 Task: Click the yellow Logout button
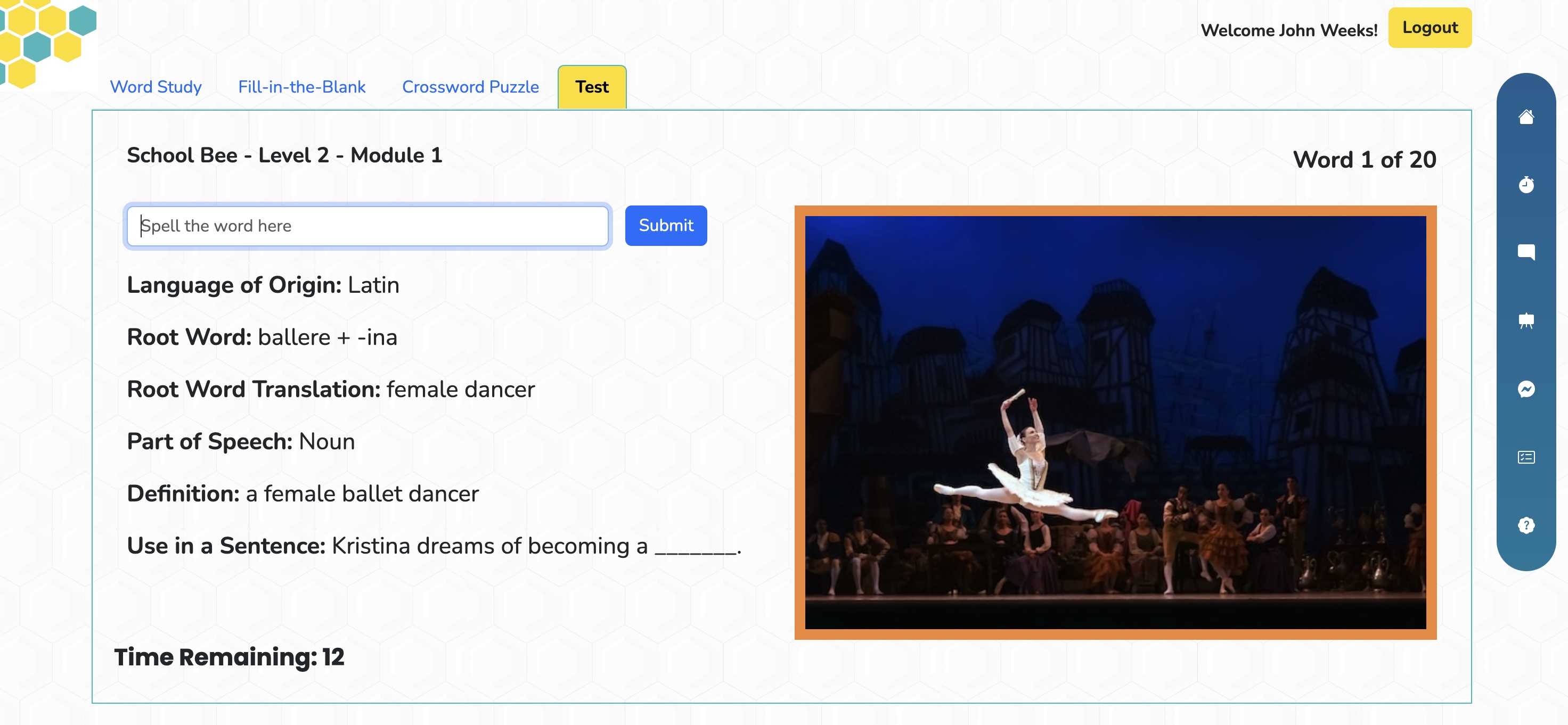(x=1429, y=28)
